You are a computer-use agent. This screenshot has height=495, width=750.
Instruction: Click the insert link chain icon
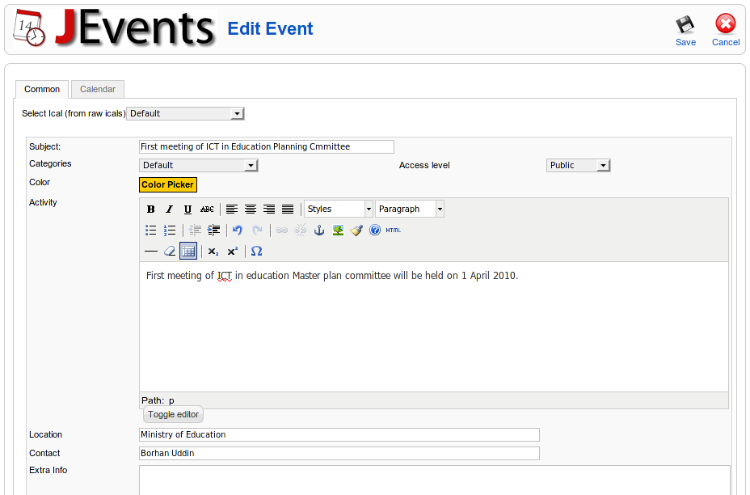pos(282,230)
